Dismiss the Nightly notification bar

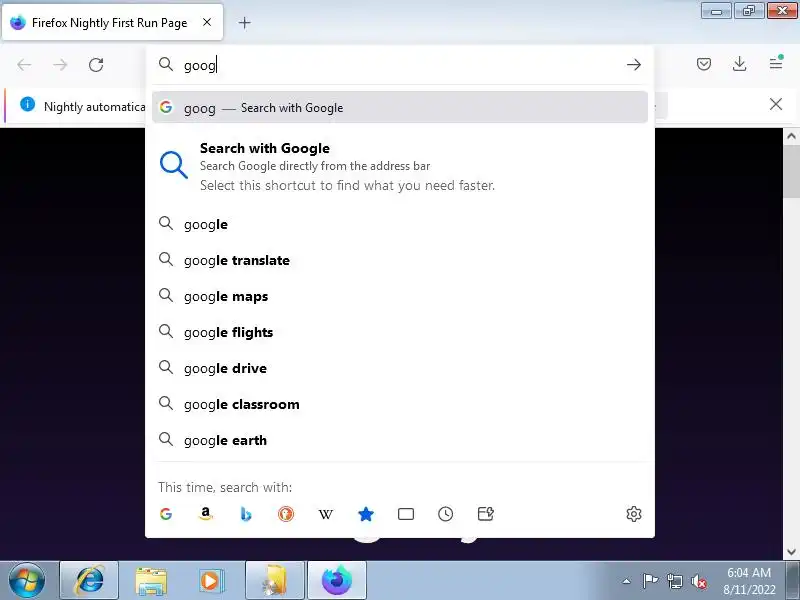coord(776,104)
